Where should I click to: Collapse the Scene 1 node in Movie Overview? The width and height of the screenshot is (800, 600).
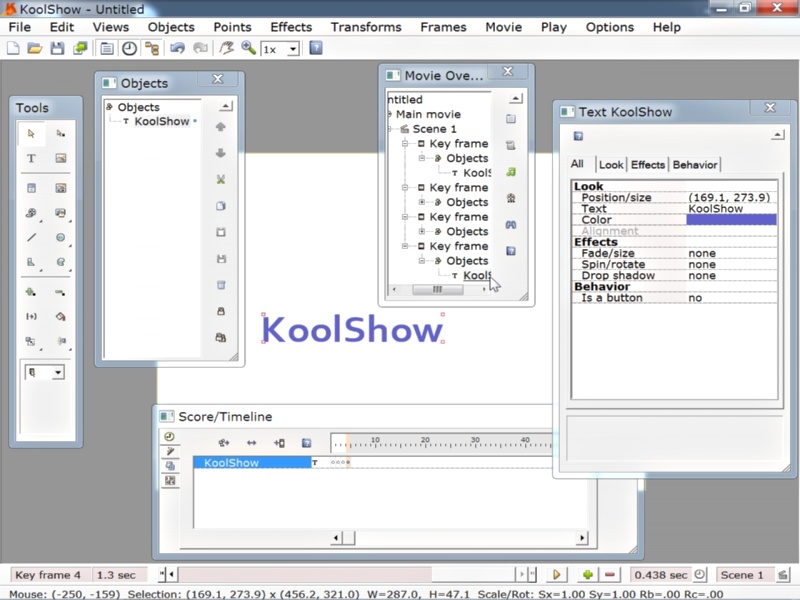[390, 129]
